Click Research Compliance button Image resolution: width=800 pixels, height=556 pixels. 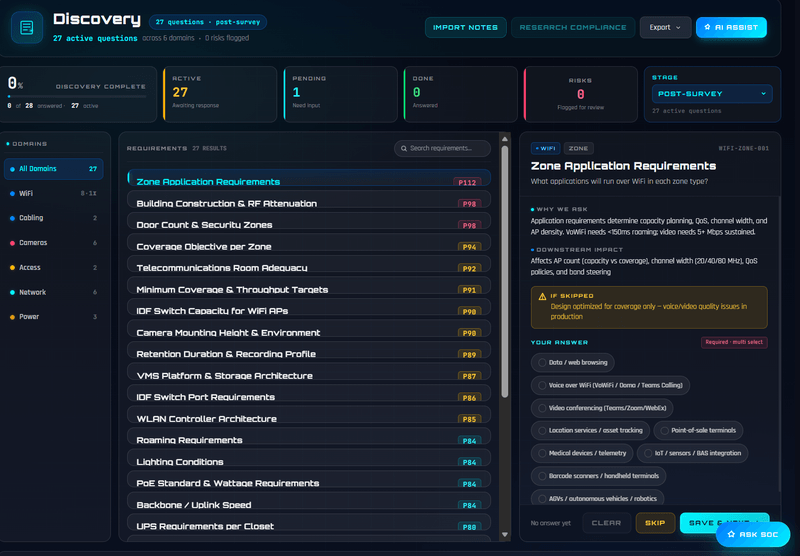tap(572, 28)
